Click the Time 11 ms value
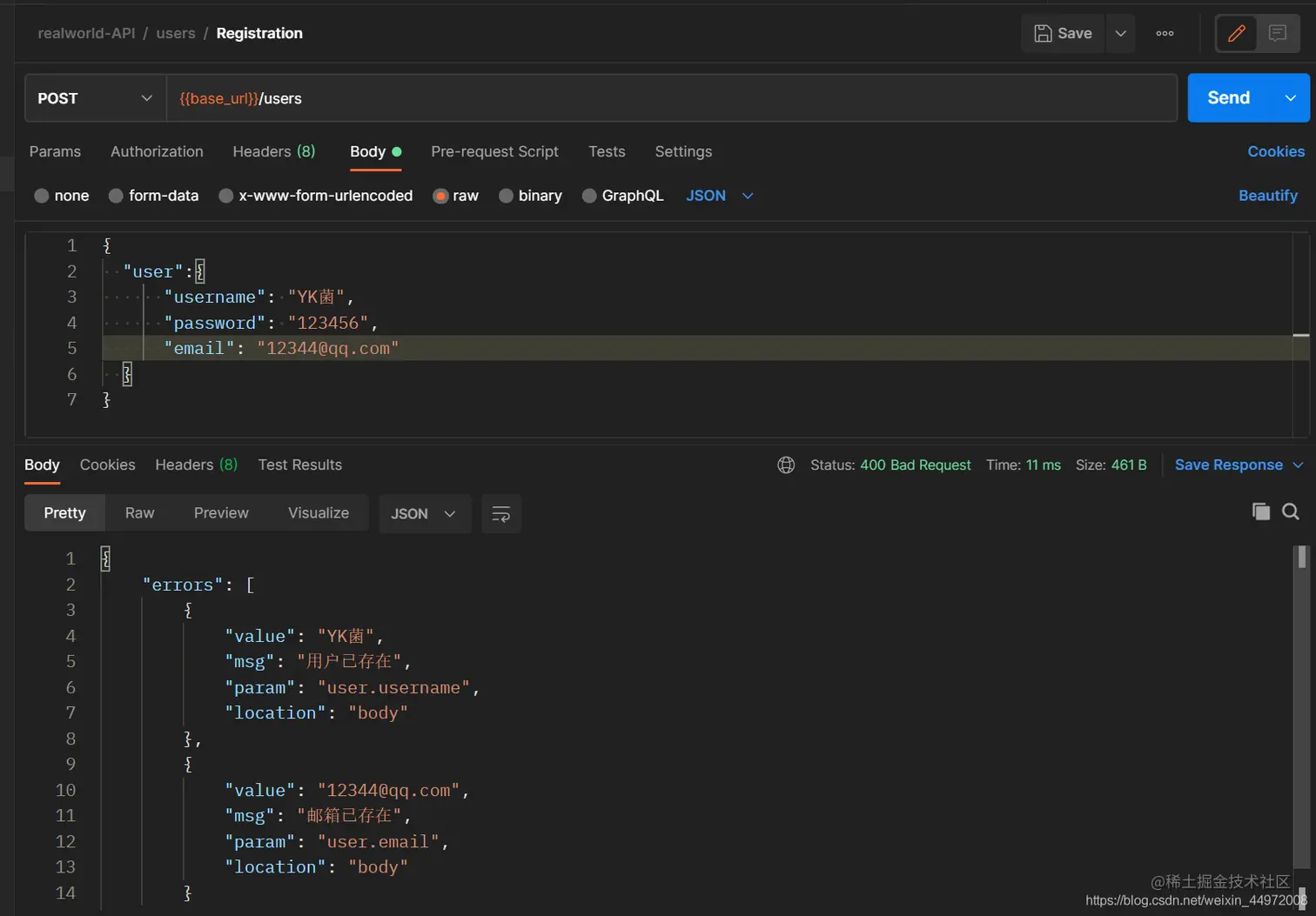Image resolution: width=1316 pixels, height=916 pixels. [x=1043, y=465]
